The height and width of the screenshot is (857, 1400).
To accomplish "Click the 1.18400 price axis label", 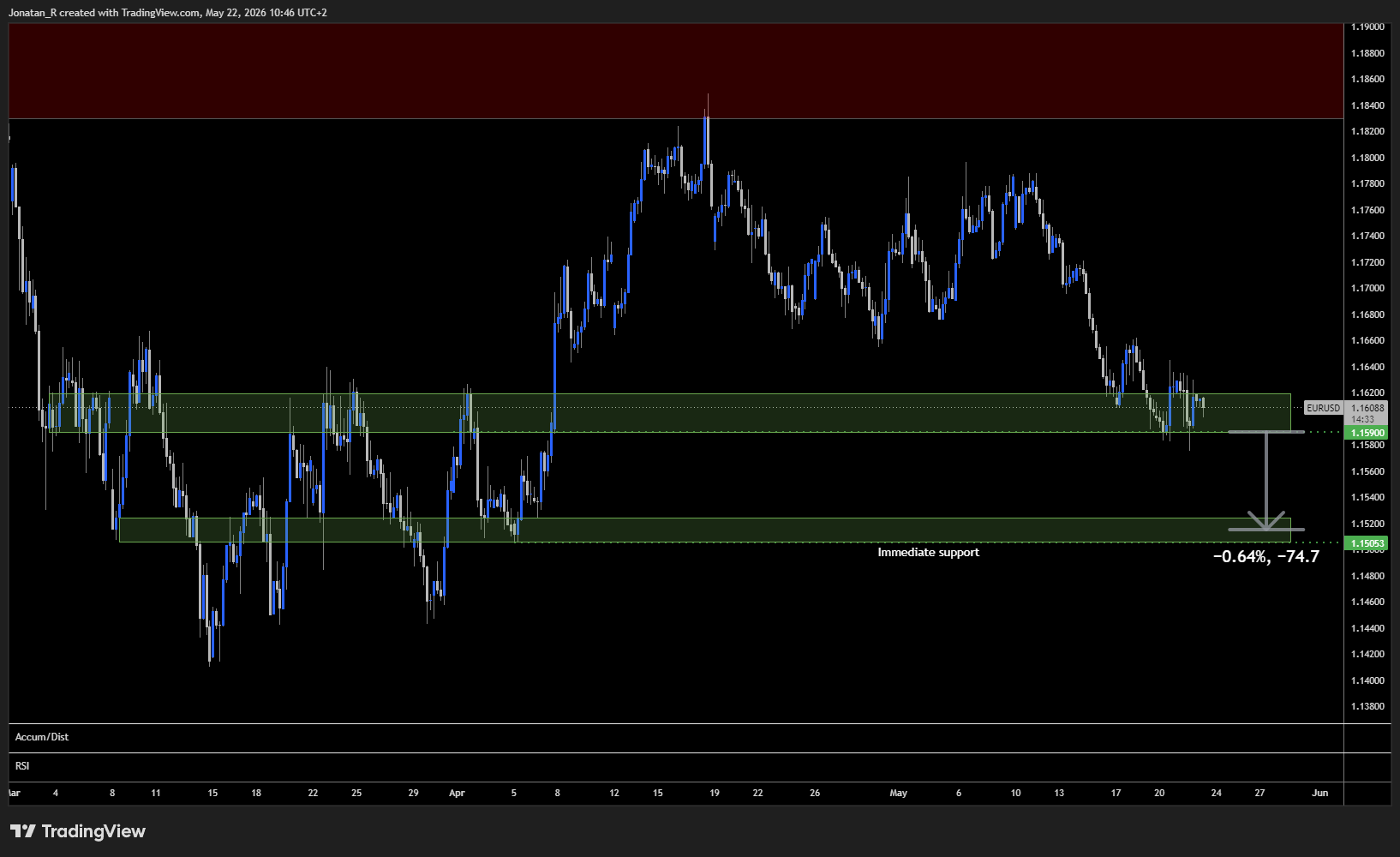I will [1367, 105].
